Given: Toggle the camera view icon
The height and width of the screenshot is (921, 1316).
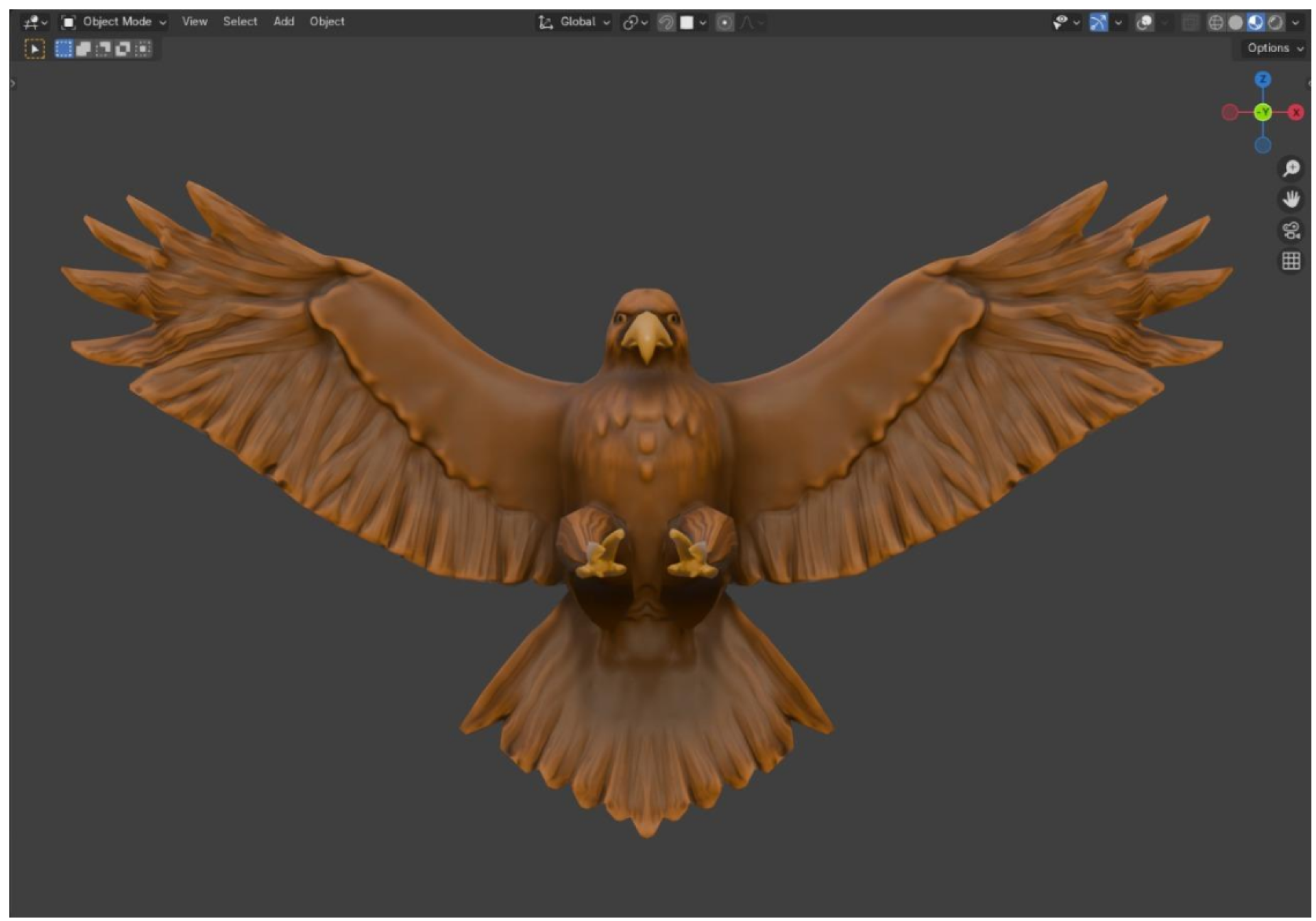Looking at the screenshot, I should click(1291, 230).
